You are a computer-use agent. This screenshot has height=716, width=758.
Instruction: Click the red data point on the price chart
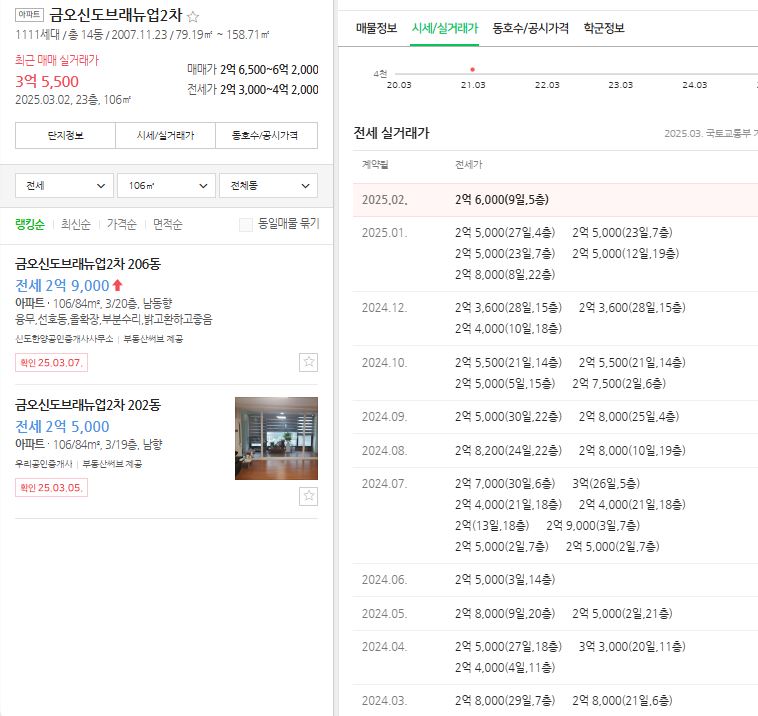[472, 70]
